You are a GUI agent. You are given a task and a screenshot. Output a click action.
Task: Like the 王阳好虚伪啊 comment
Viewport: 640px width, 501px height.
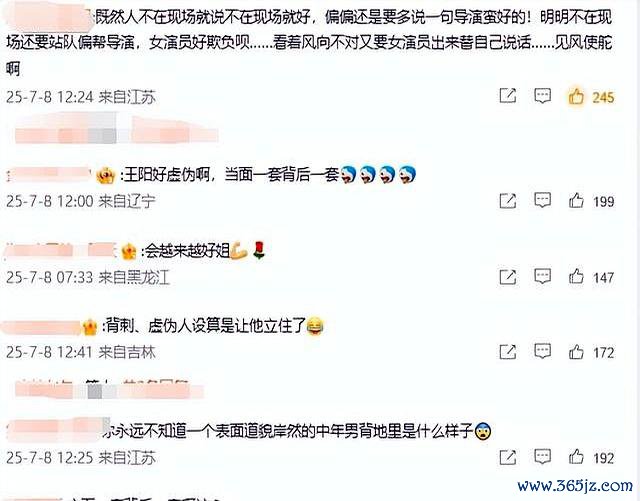pos(576,200)
